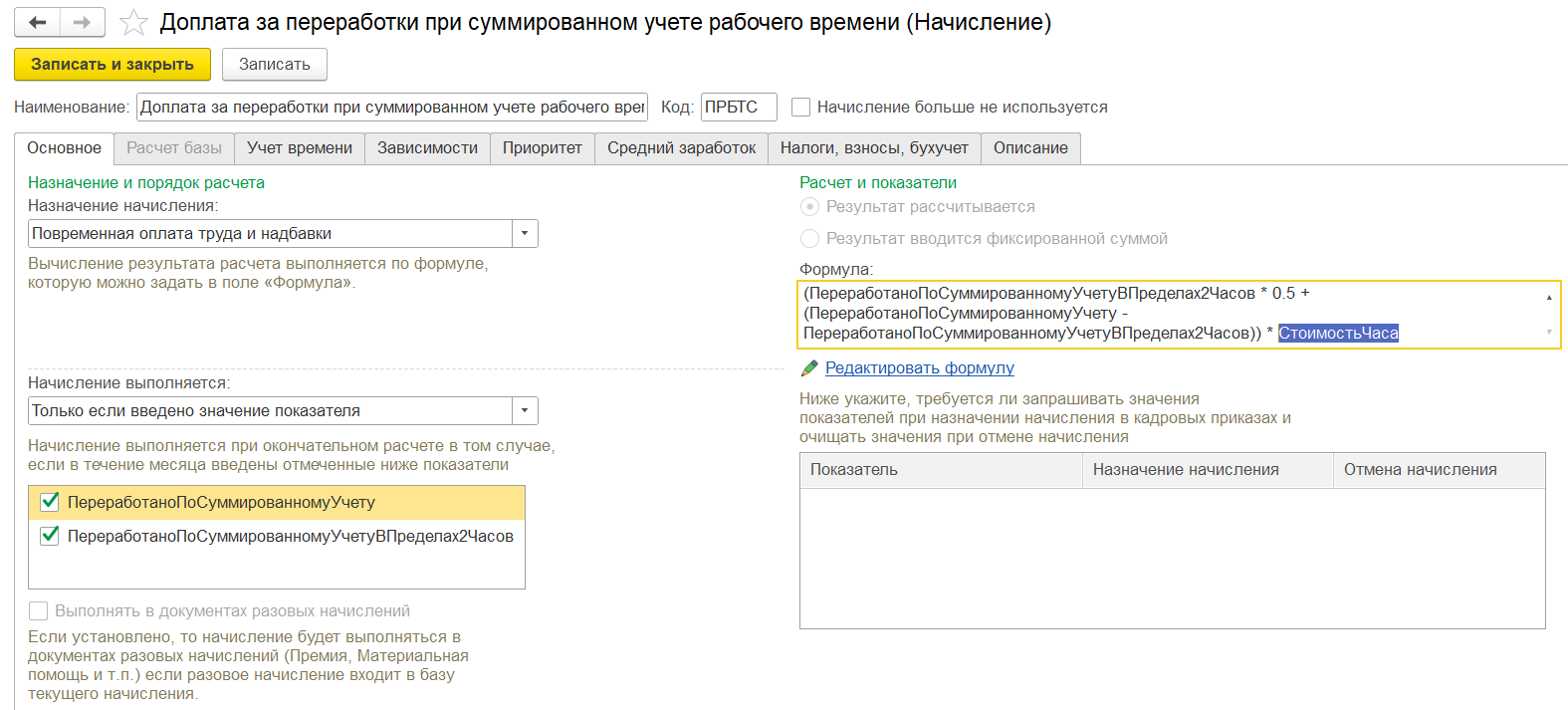
Task: Click into the "Код" input field
Action: (738, 108)
